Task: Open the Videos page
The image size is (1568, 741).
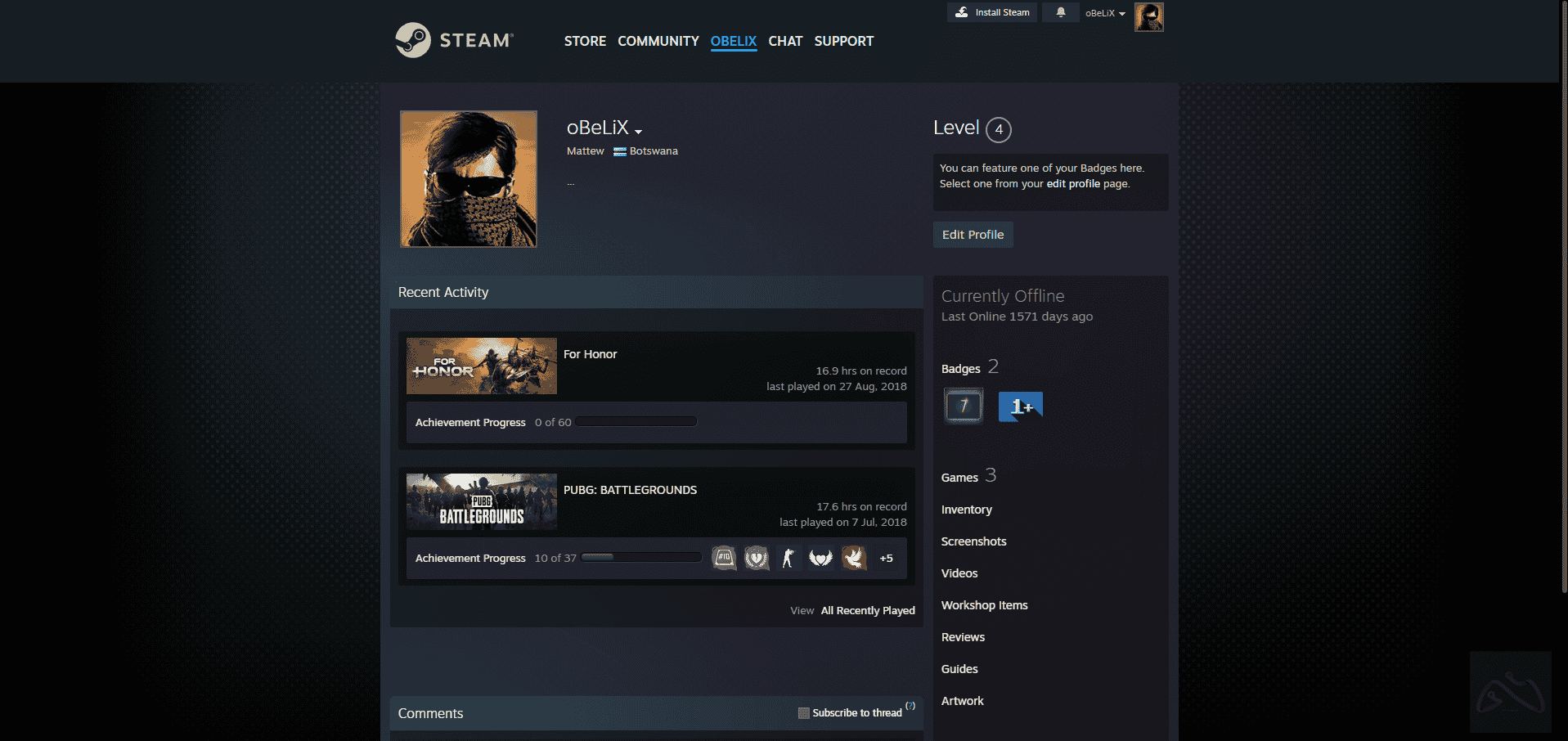Action: pyautogui.click(x=959, y=573)
